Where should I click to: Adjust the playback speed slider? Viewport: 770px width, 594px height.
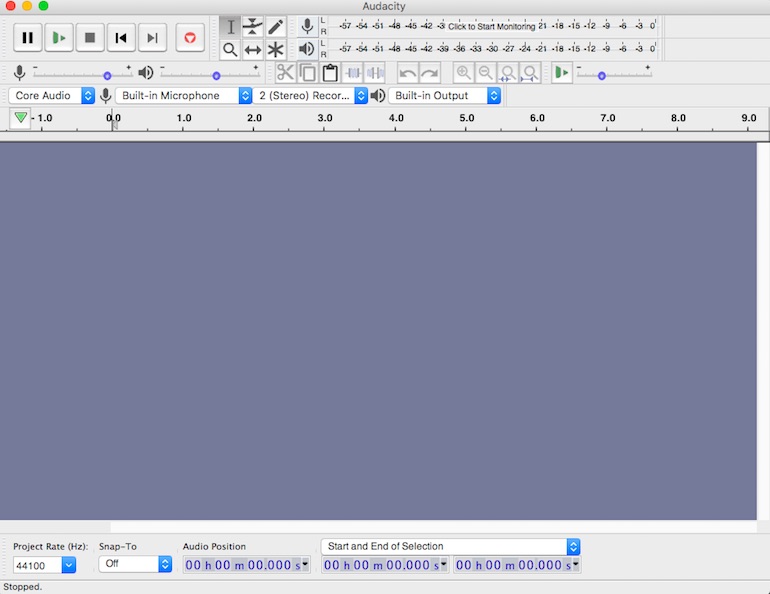click(614, 75)
